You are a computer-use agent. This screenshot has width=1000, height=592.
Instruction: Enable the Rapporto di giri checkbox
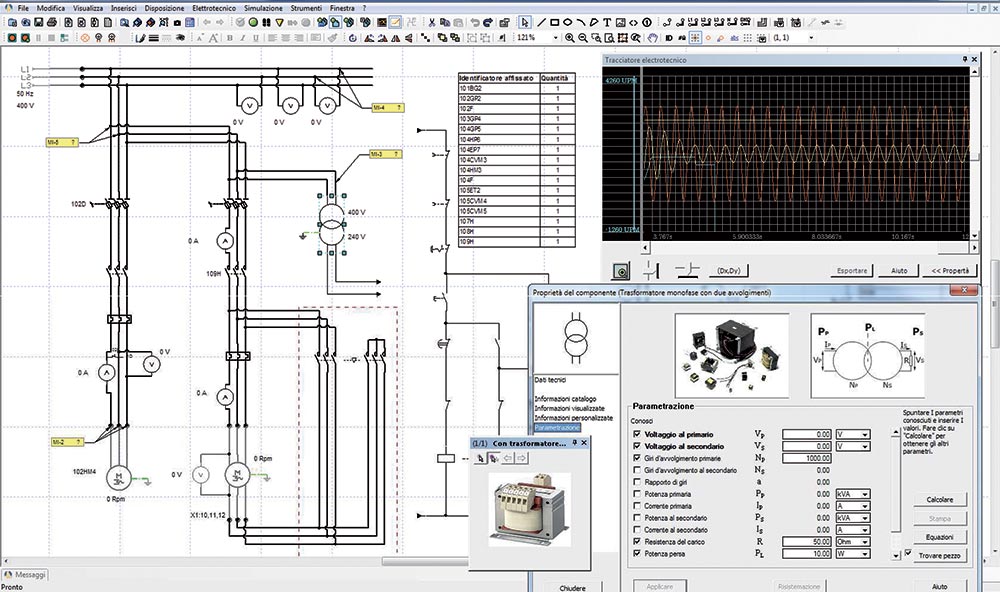tap(637, 481)
